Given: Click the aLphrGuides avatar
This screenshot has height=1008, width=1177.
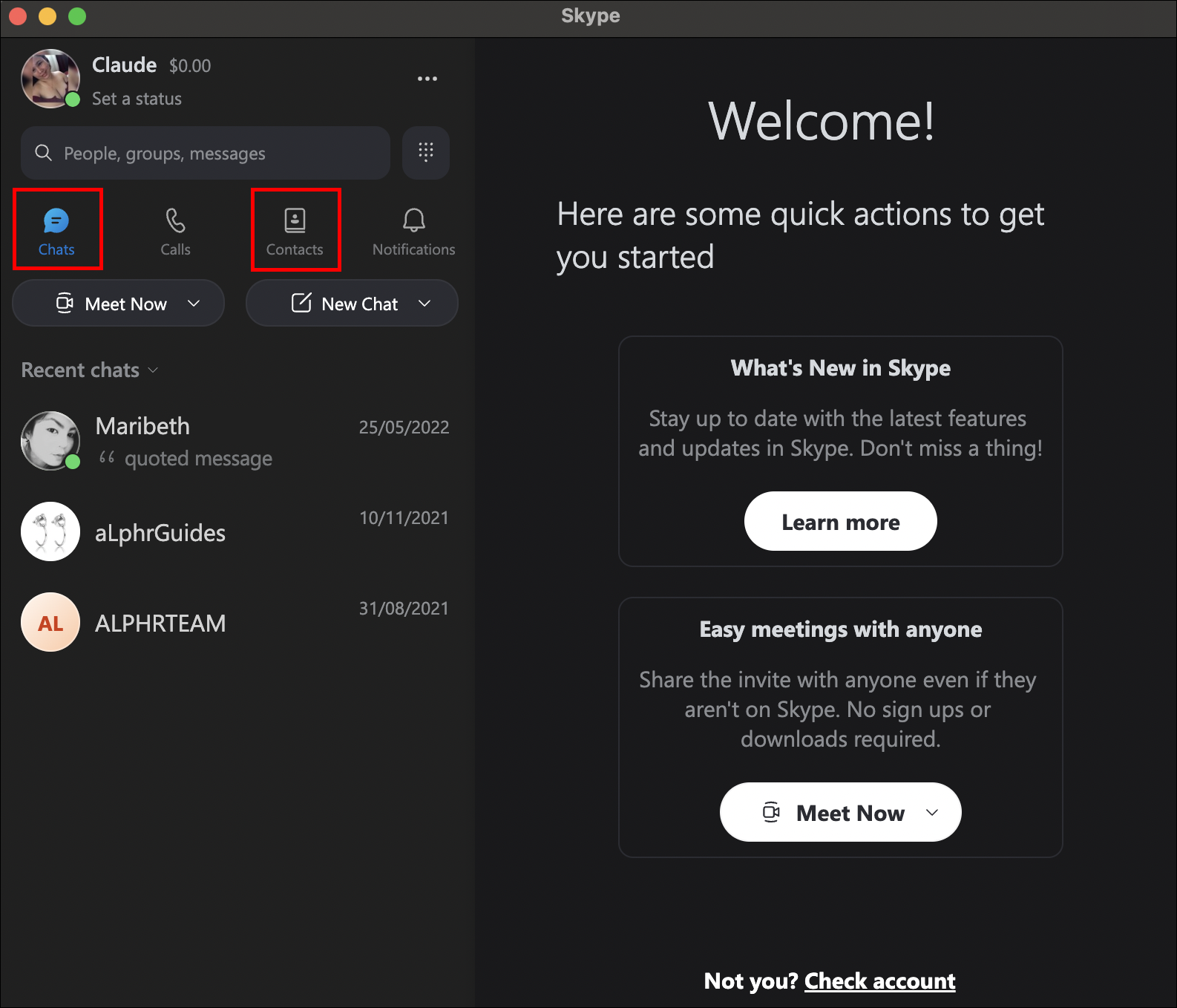Looking at the screenshot, I should pyautogui.click(x=50, y=531).
